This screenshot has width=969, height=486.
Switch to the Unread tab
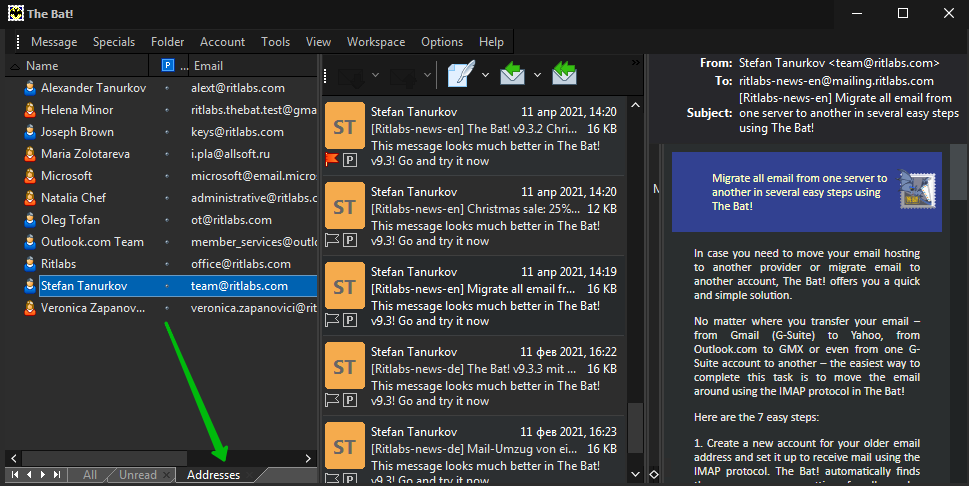click(137, 475)
